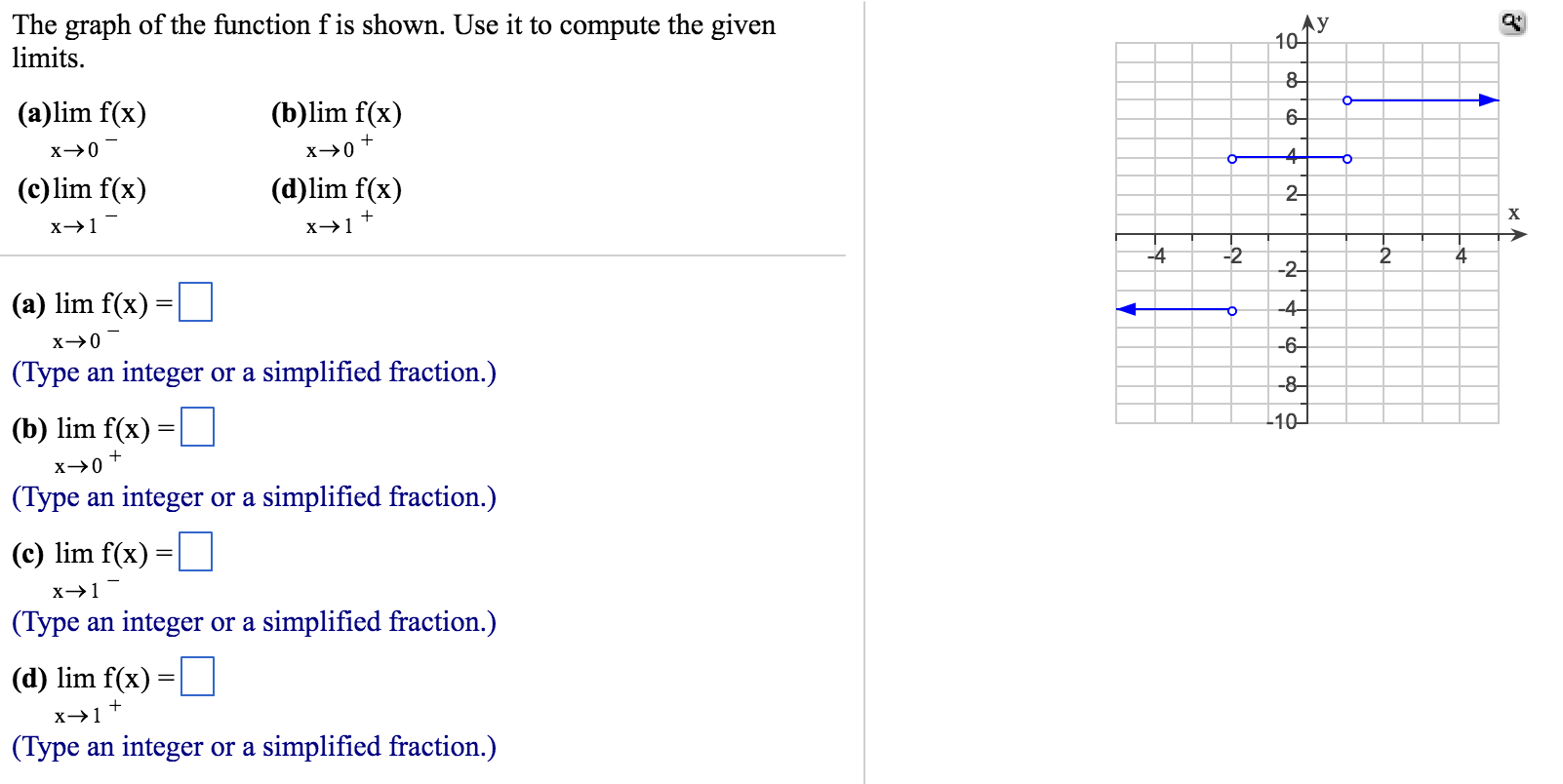Click the limit expression labeled (d)
This screenshot has height=784, width=1563.
click(x=337, y=190)
